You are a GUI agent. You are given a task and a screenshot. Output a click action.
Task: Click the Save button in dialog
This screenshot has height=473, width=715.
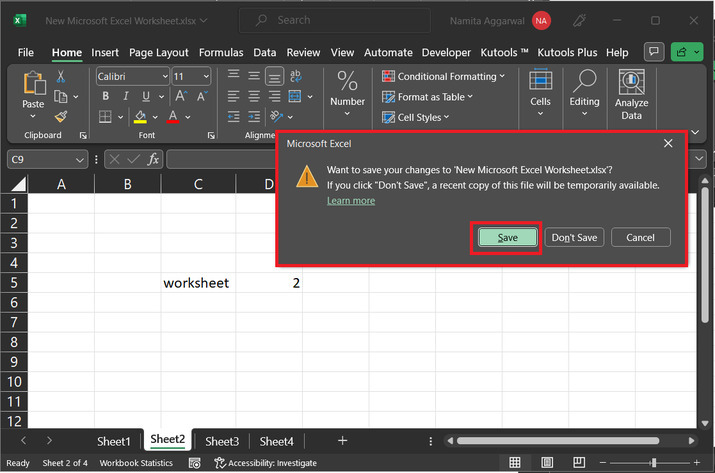click(507, 237)
